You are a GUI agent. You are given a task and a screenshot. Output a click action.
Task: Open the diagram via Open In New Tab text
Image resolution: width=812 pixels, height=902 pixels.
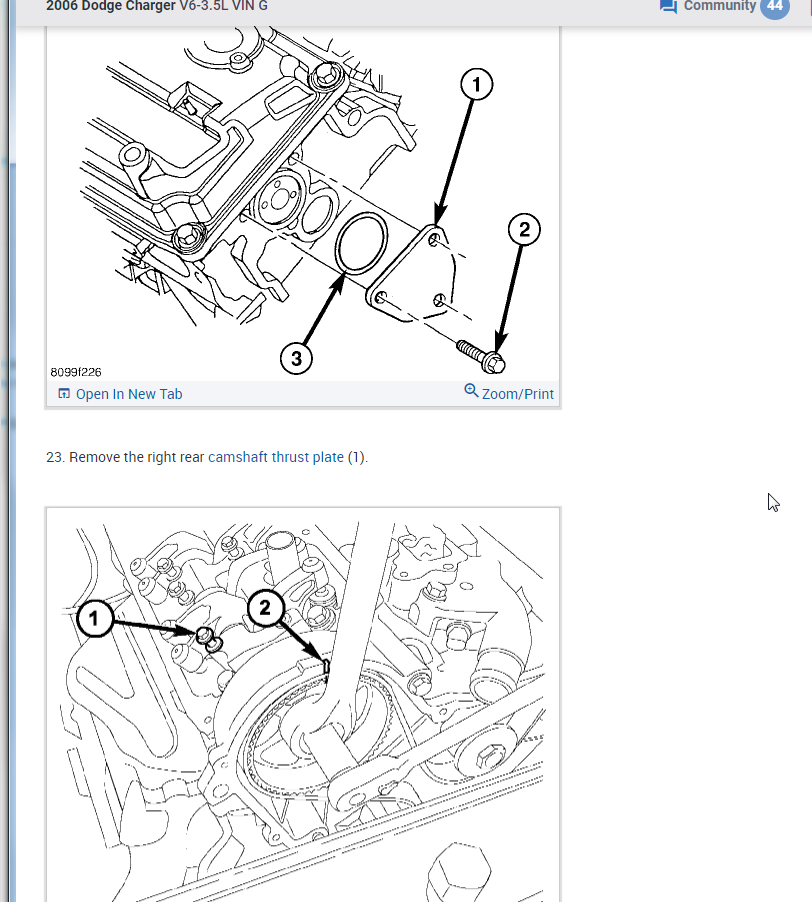click(129, 394)
